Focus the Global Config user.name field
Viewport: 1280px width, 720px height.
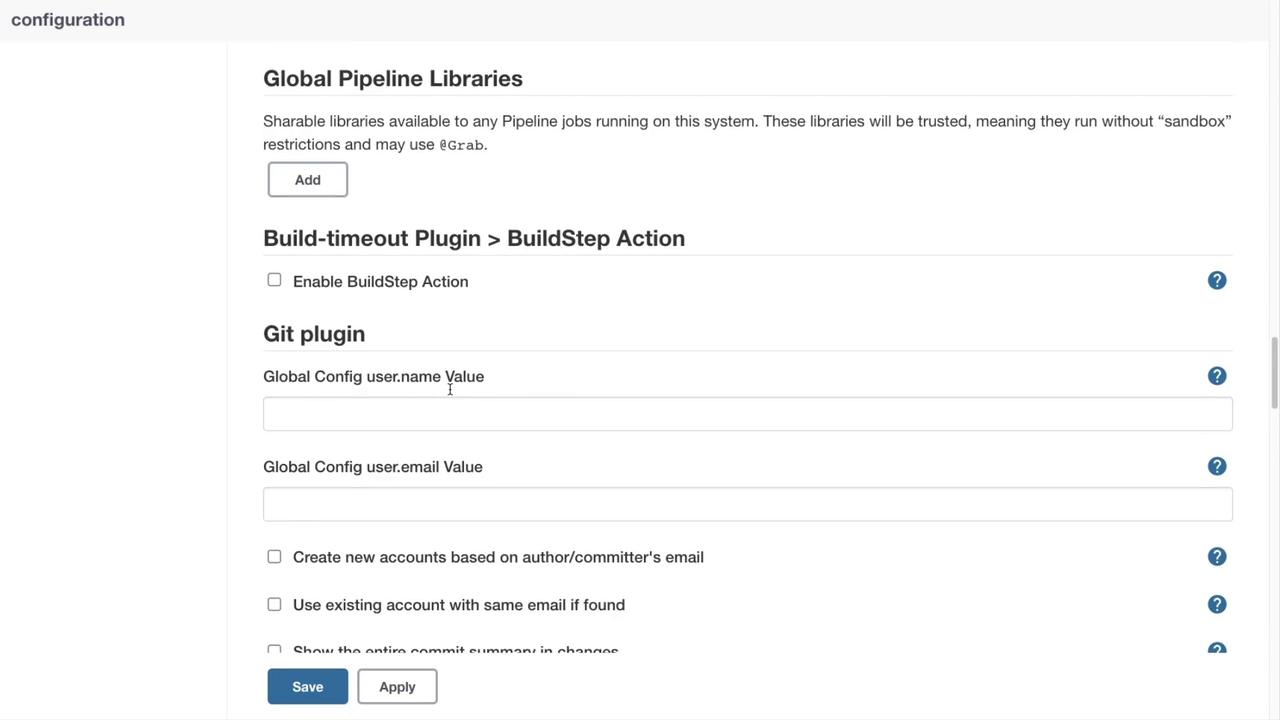point(747,414)
